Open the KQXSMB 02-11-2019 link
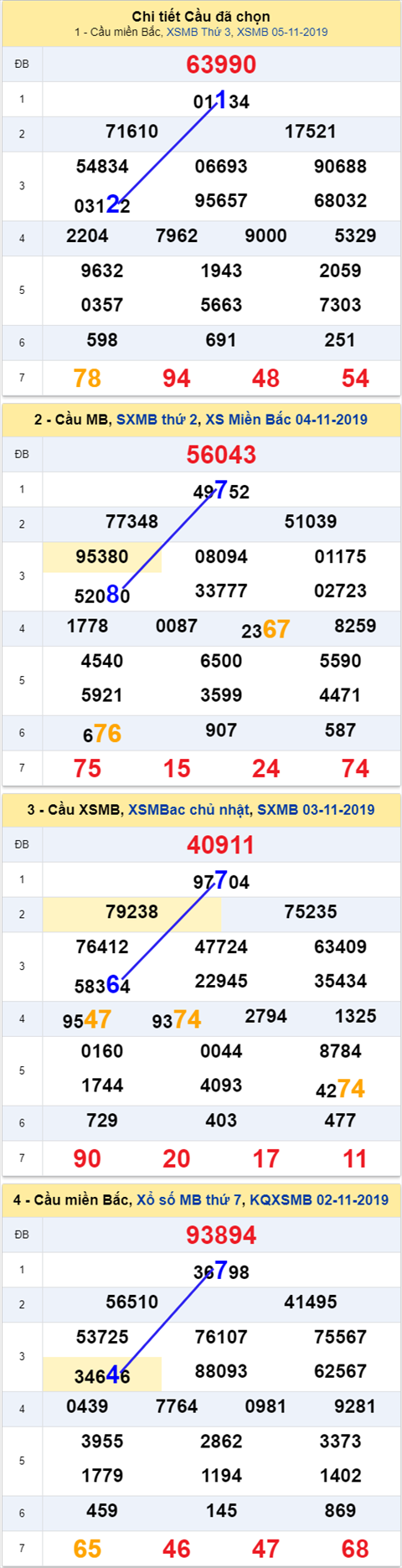402x1568 pixels. [x=319, y=1200]
